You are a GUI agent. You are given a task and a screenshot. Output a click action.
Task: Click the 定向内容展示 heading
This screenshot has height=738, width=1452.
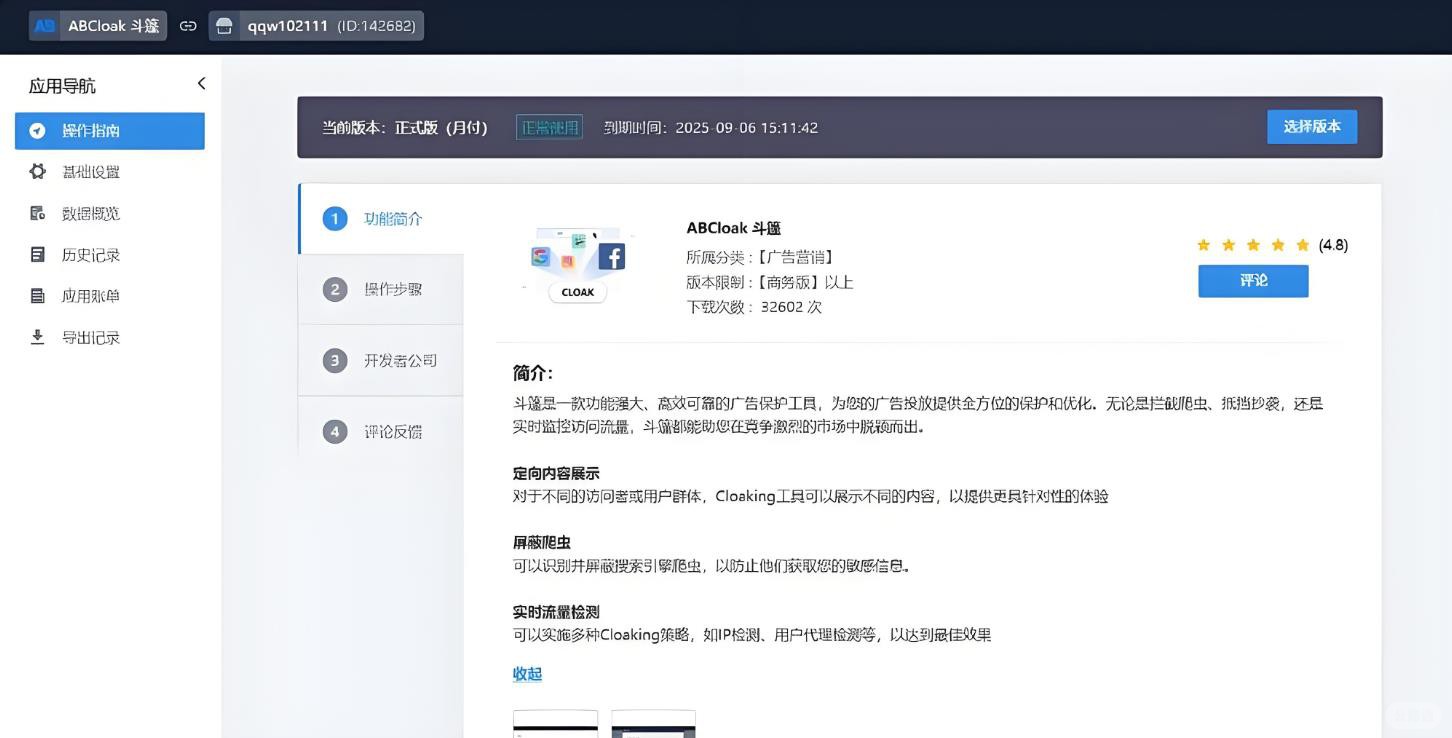click(556, 473)
